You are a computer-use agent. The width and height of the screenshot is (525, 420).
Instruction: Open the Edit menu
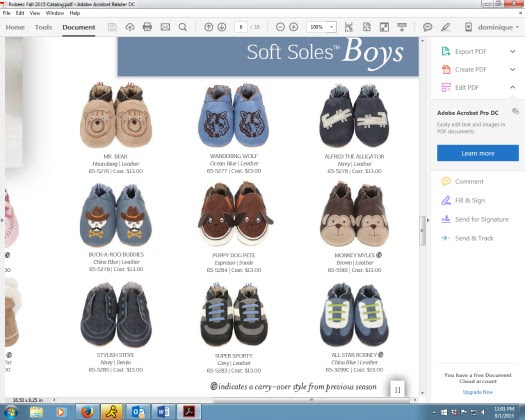point(20,13)
